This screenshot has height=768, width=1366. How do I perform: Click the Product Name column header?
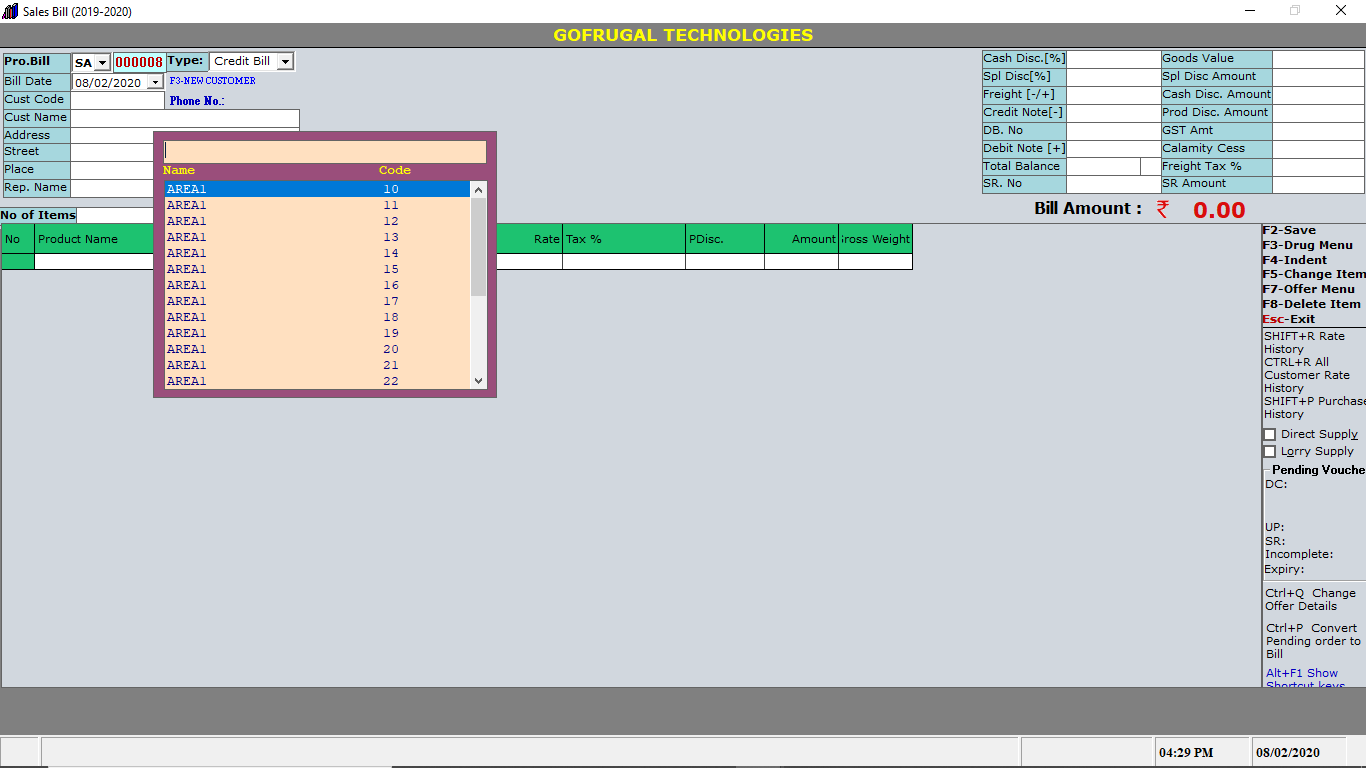[94, 239]
